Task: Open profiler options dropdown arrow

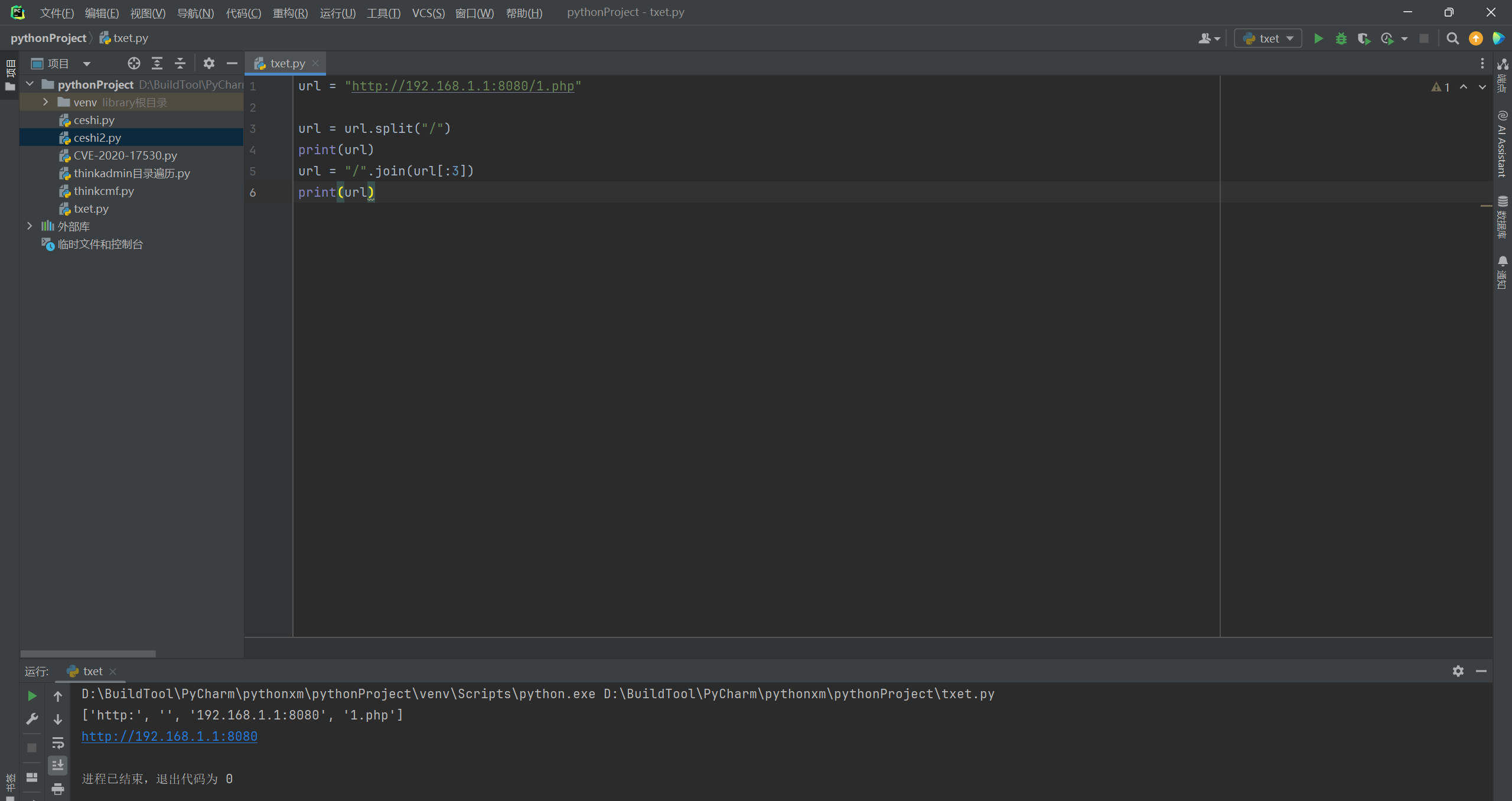Action: 1405,39
